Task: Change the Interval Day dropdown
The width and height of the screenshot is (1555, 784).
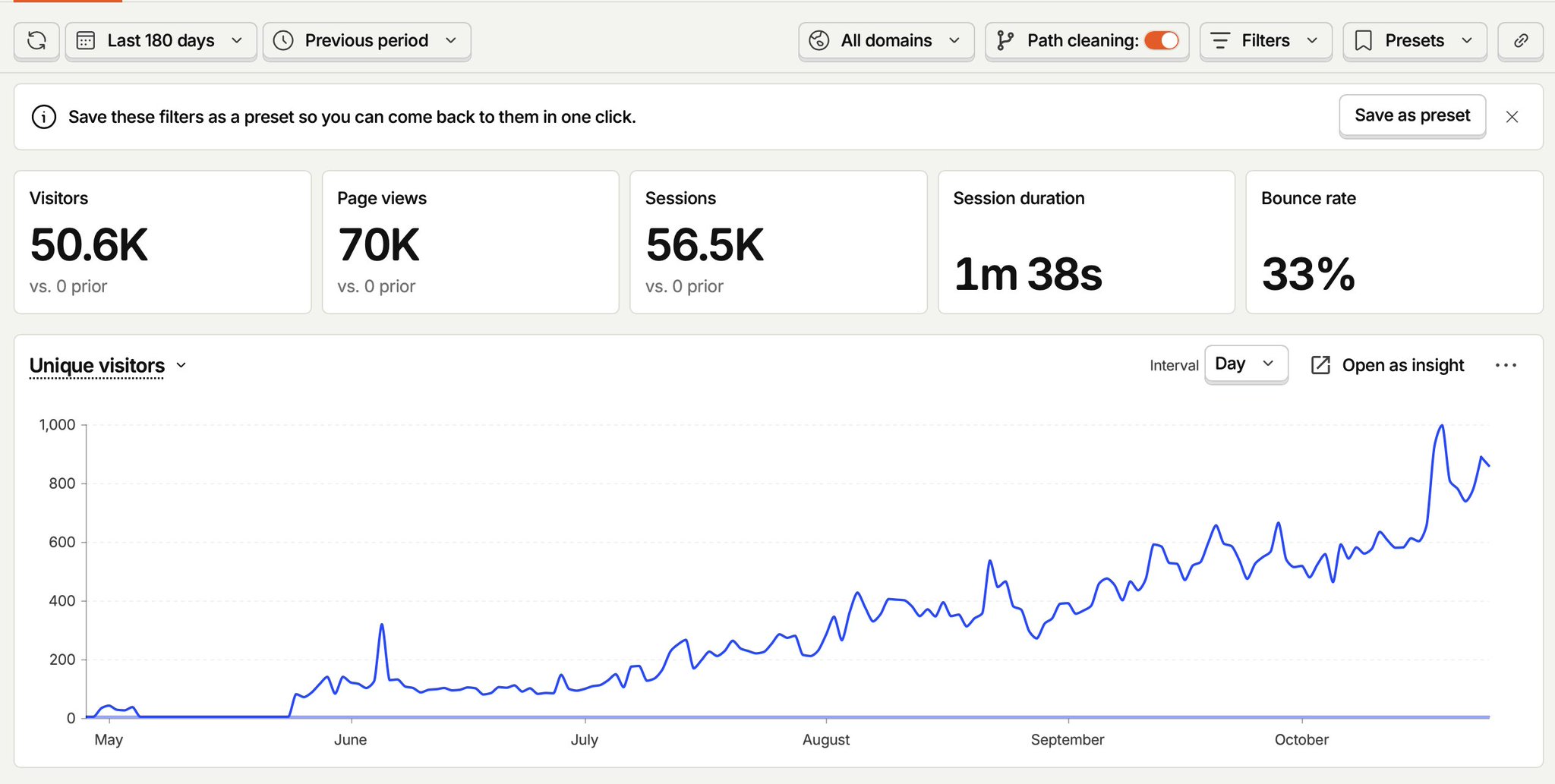Action: (x=1246, y=364)
